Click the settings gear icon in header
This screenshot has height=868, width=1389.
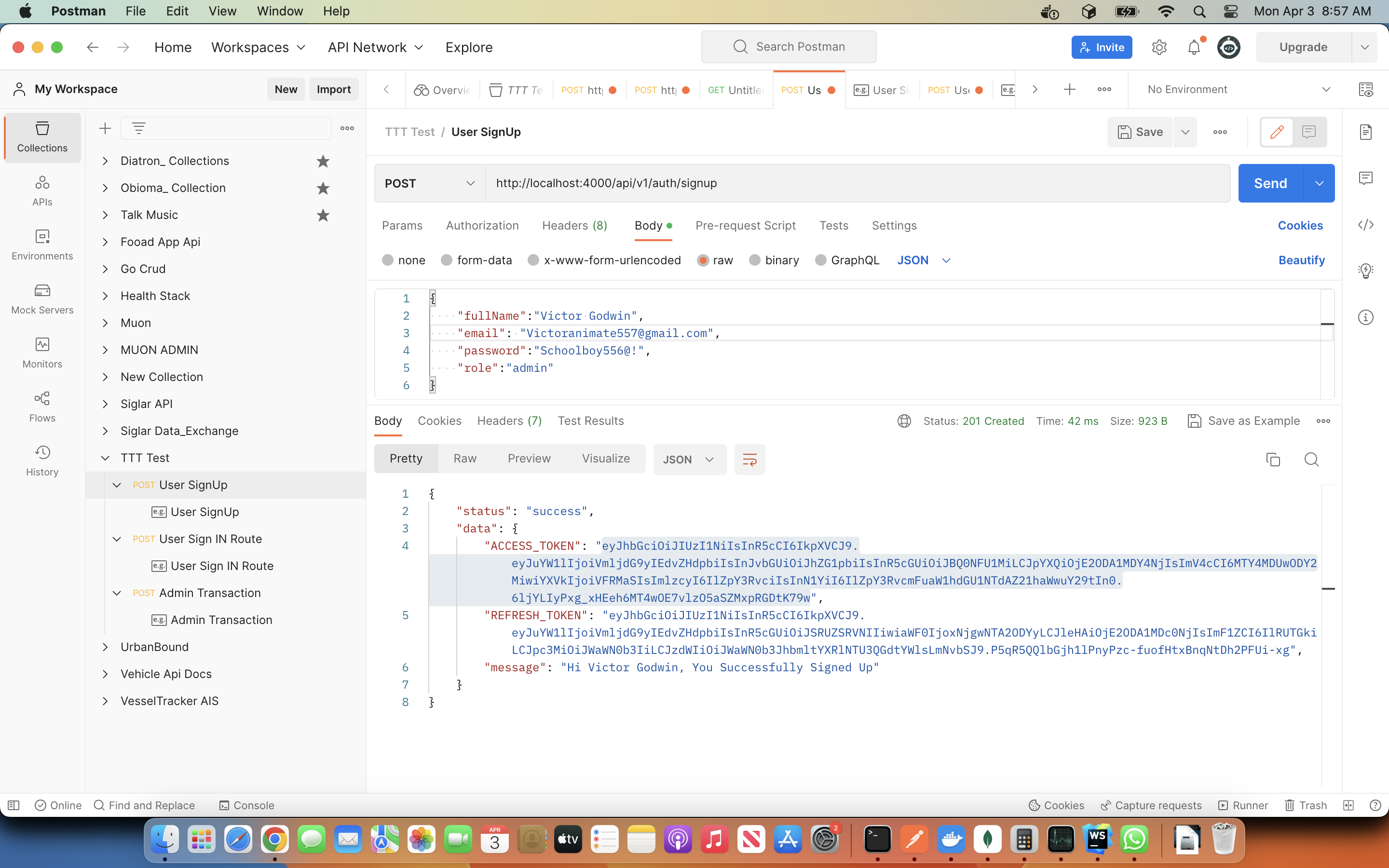1159,47
